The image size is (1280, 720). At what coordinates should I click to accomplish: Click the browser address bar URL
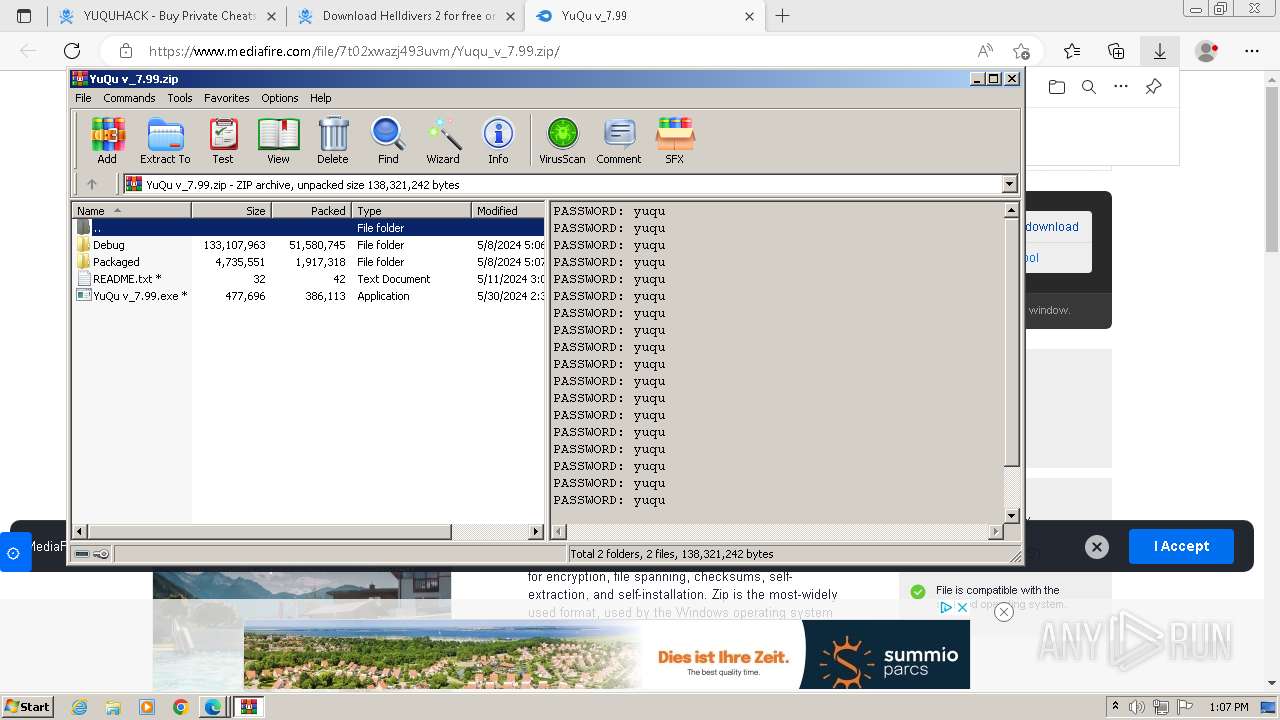(x=354, y=51)
